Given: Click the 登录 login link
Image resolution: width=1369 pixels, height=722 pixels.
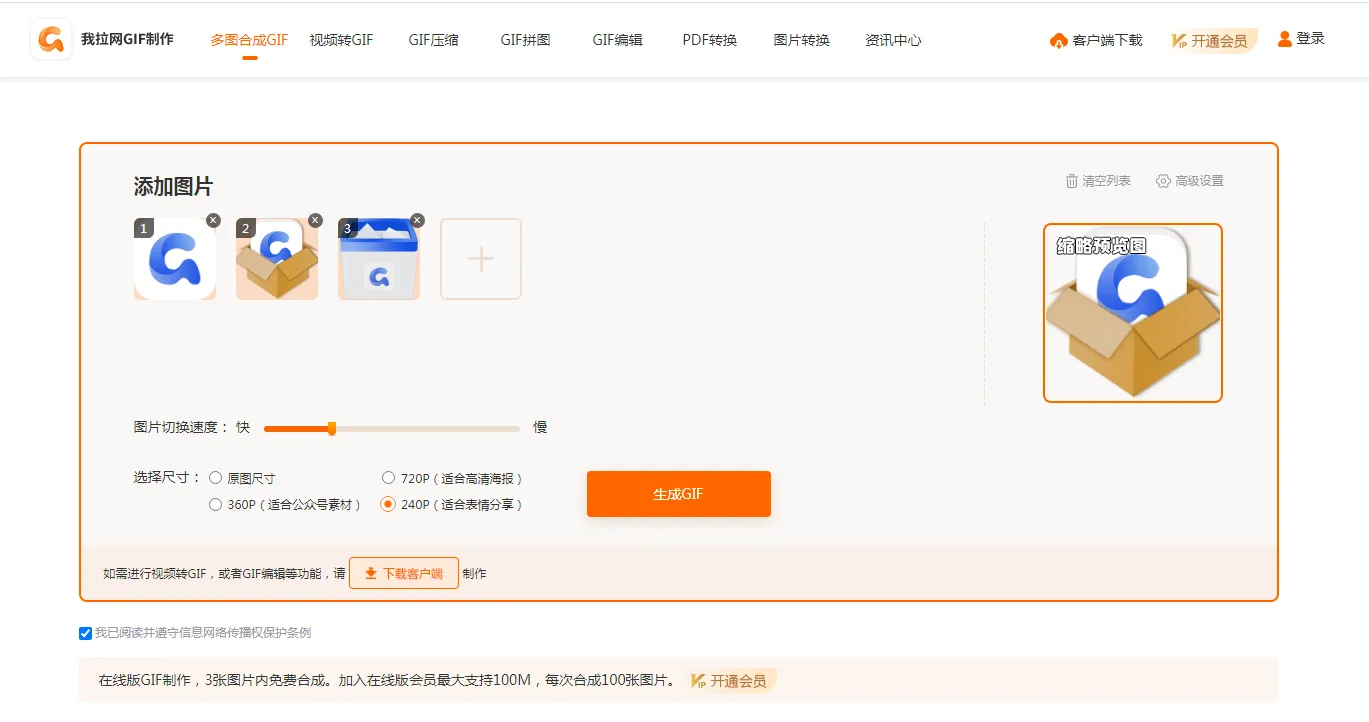Looking at the screenshot, I should click(x=1301, y=39).
